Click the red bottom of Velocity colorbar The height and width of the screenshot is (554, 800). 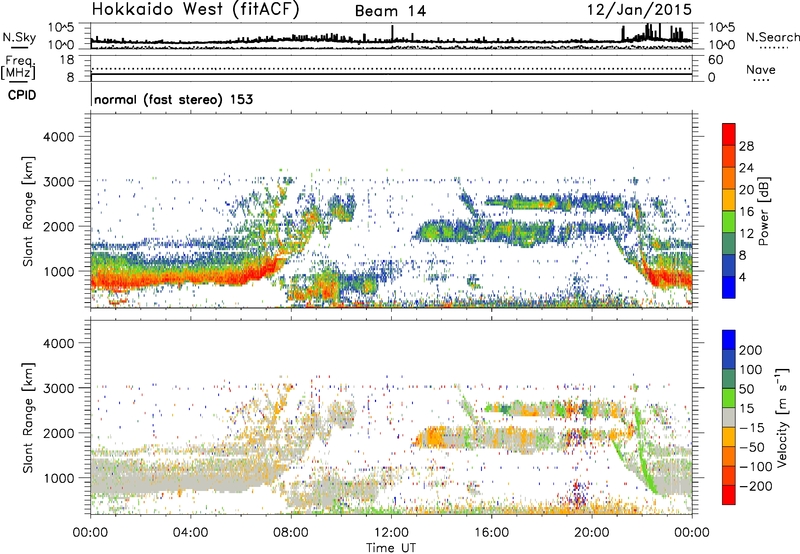[729, 495]
